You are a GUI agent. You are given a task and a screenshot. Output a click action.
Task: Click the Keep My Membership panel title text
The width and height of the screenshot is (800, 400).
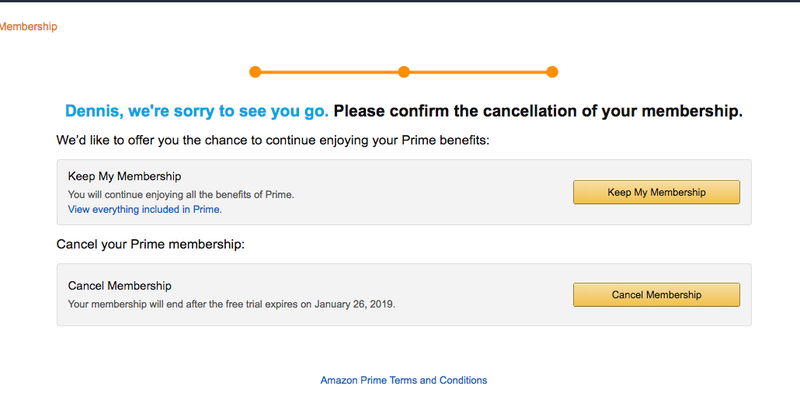pos(125,177)
